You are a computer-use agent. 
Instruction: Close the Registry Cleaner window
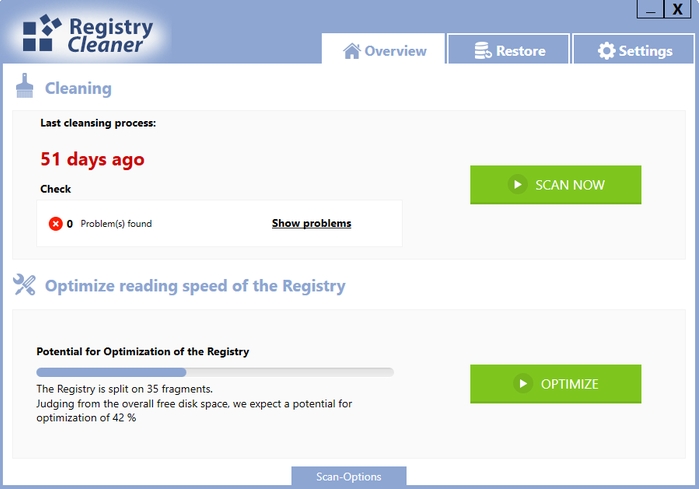pyautogui.click(x=678, y=9)
